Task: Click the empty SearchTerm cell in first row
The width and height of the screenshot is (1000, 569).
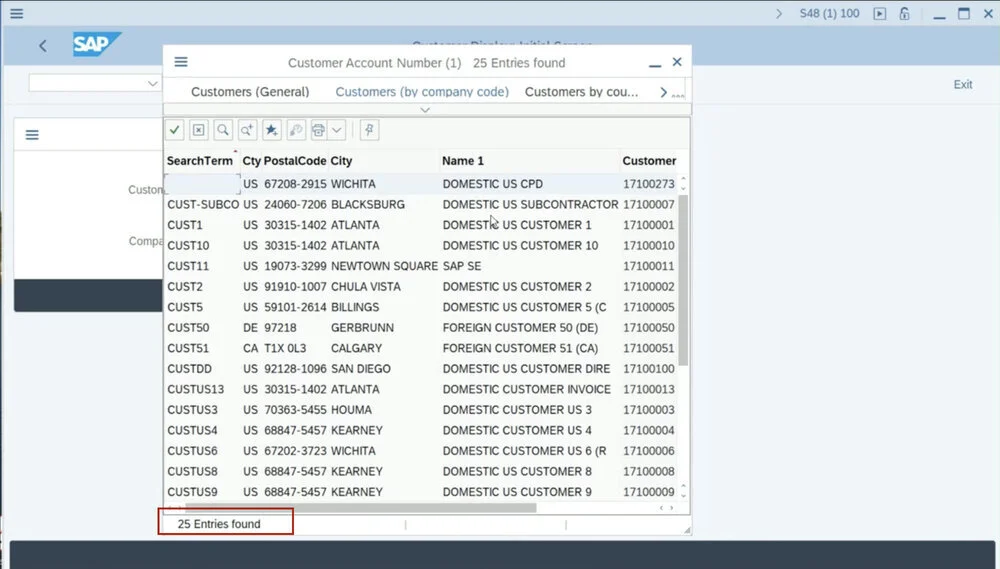Action: coord(202,184)
